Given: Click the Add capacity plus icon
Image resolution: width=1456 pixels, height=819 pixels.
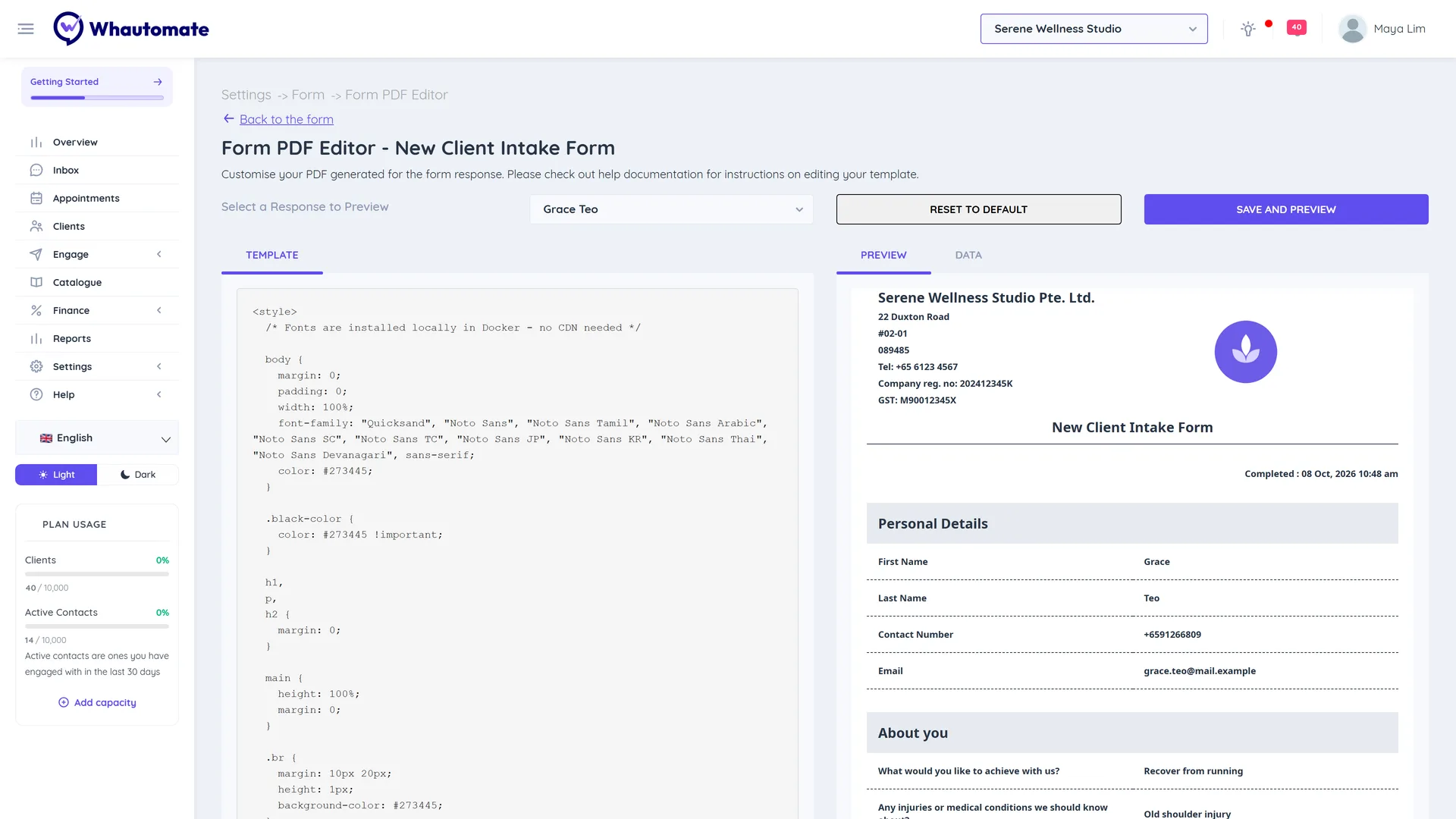Looking at the screenshot, I should click(x=64, y=703).
